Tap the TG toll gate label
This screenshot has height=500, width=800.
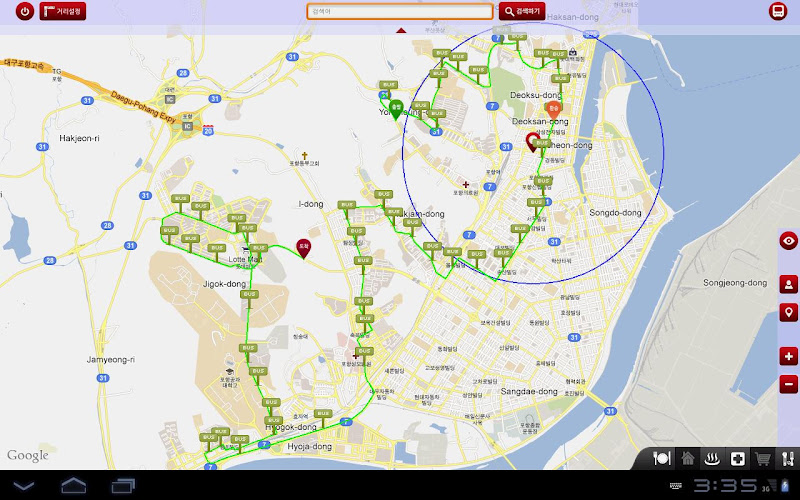click(57, 71)
